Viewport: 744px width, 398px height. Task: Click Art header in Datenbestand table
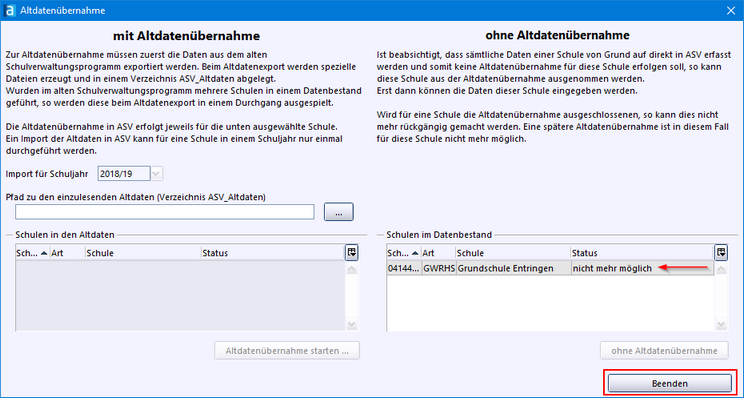tap(439, 253)
